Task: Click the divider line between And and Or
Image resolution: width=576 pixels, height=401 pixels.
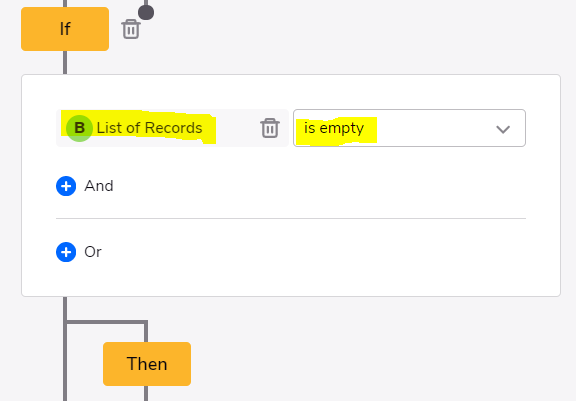Action: pos(291,218)
